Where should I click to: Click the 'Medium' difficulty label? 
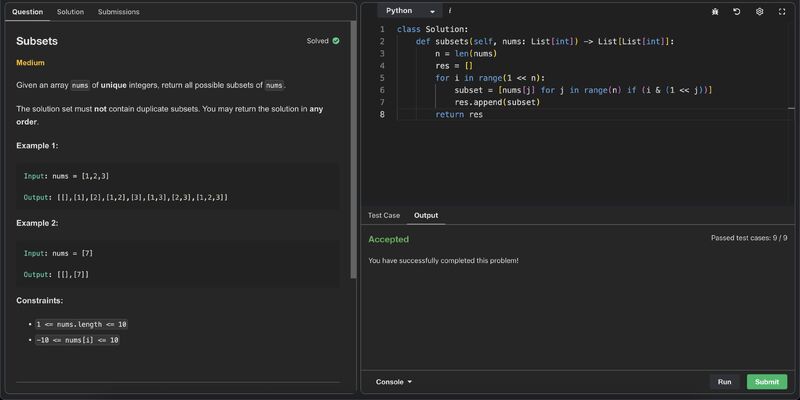pos(31,63)
